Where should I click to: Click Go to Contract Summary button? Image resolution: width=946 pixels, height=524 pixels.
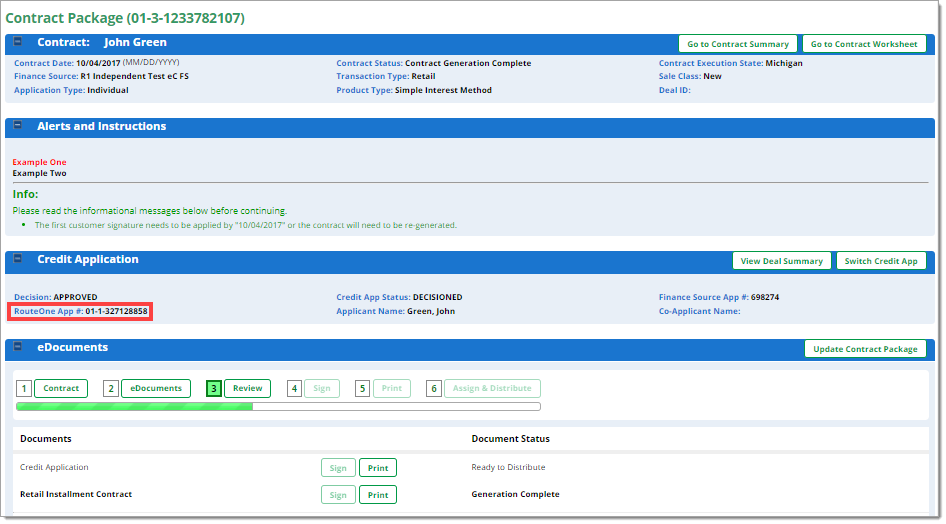[737, 44]
